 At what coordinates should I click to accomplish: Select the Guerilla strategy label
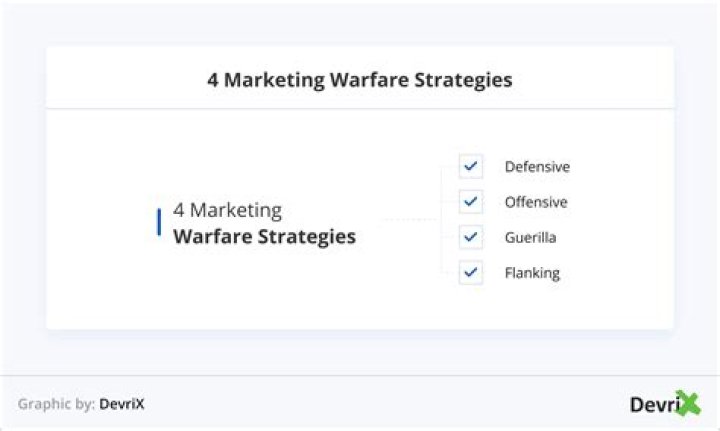pos(531,238)
